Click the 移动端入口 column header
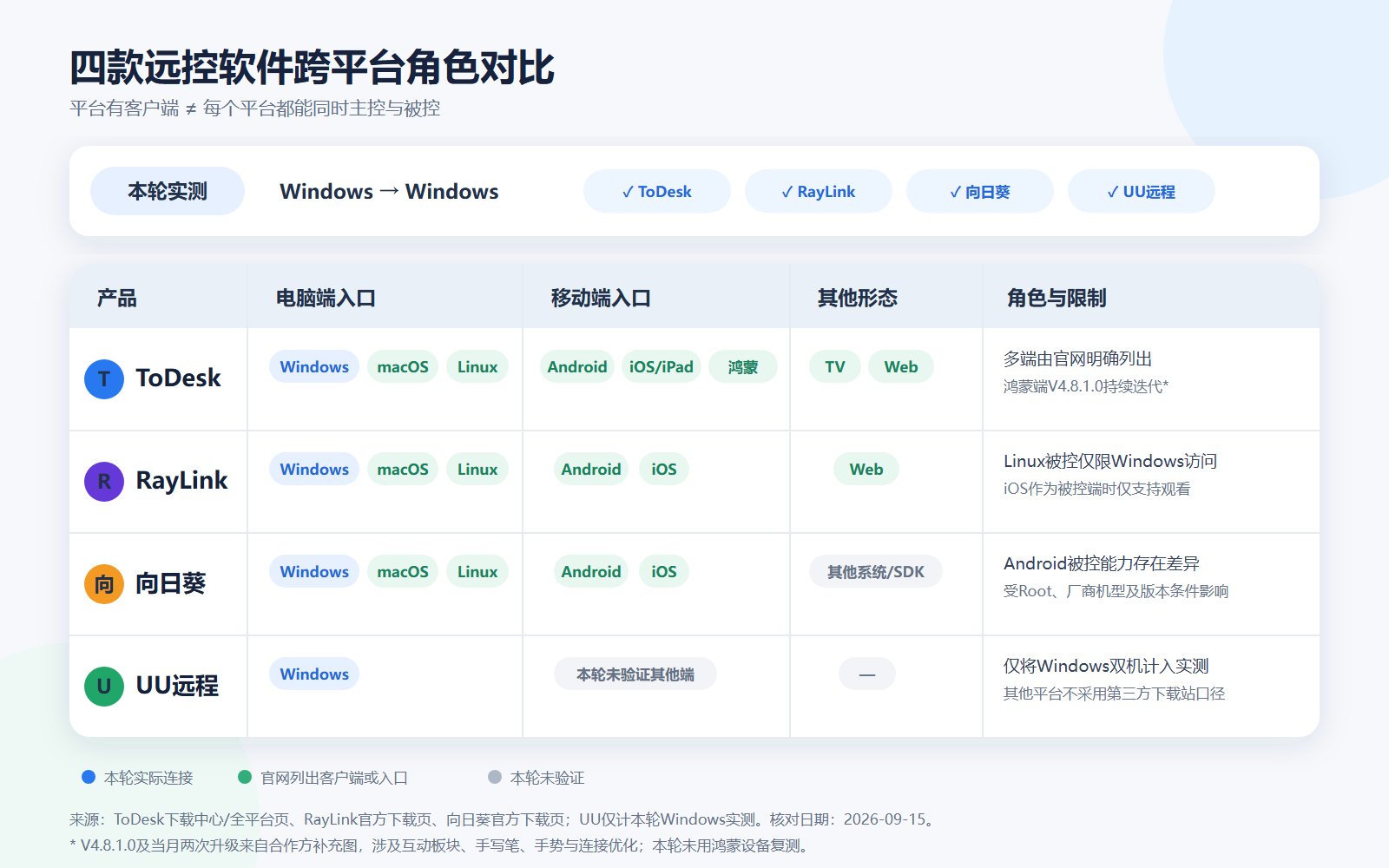The height and width of the screenshot is (868, 1389). pyautogui.click(x=601, y=298)
